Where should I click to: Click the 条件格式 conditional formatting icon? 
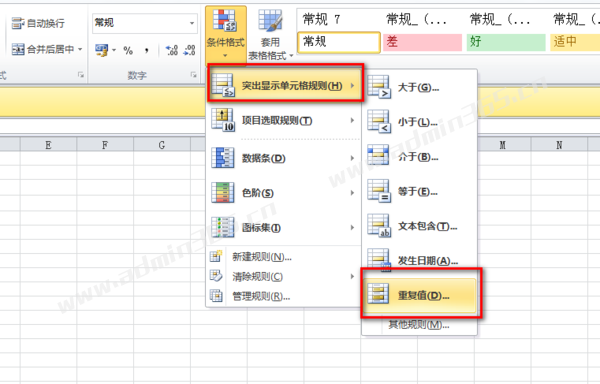(x=225, y=21)
